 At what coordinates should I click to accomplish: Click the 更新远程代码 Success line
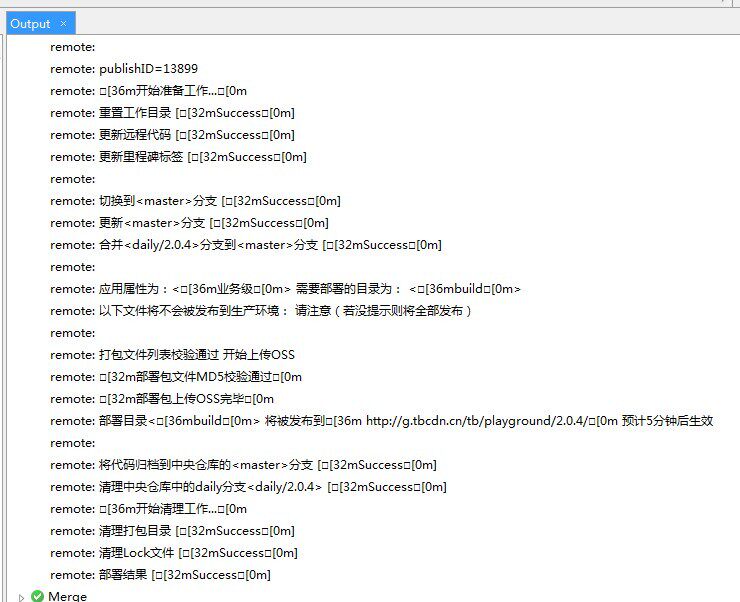pos(172,135)
